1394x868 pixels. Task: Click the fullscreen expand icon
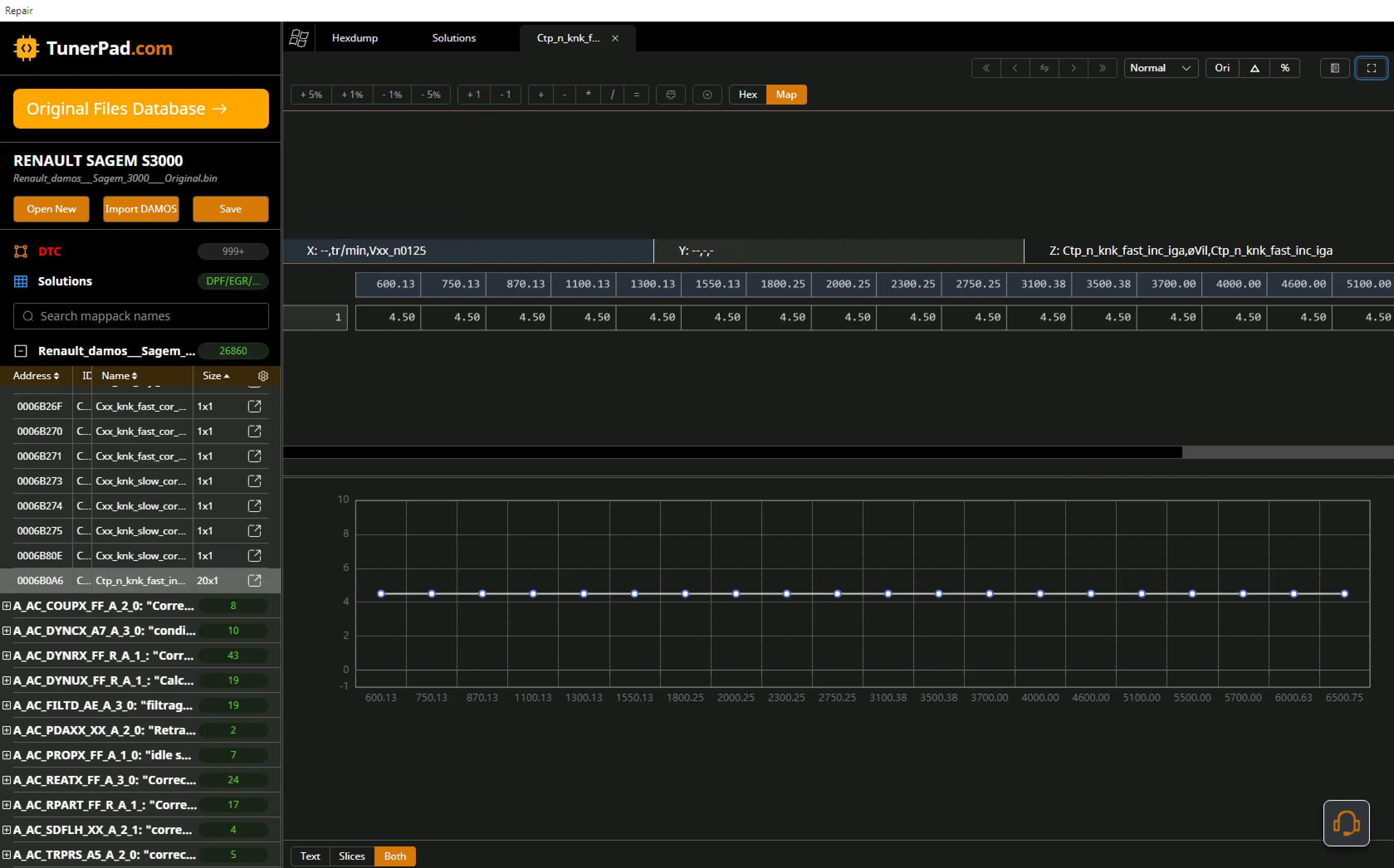pyautogui.click(x=1371, y=68)
